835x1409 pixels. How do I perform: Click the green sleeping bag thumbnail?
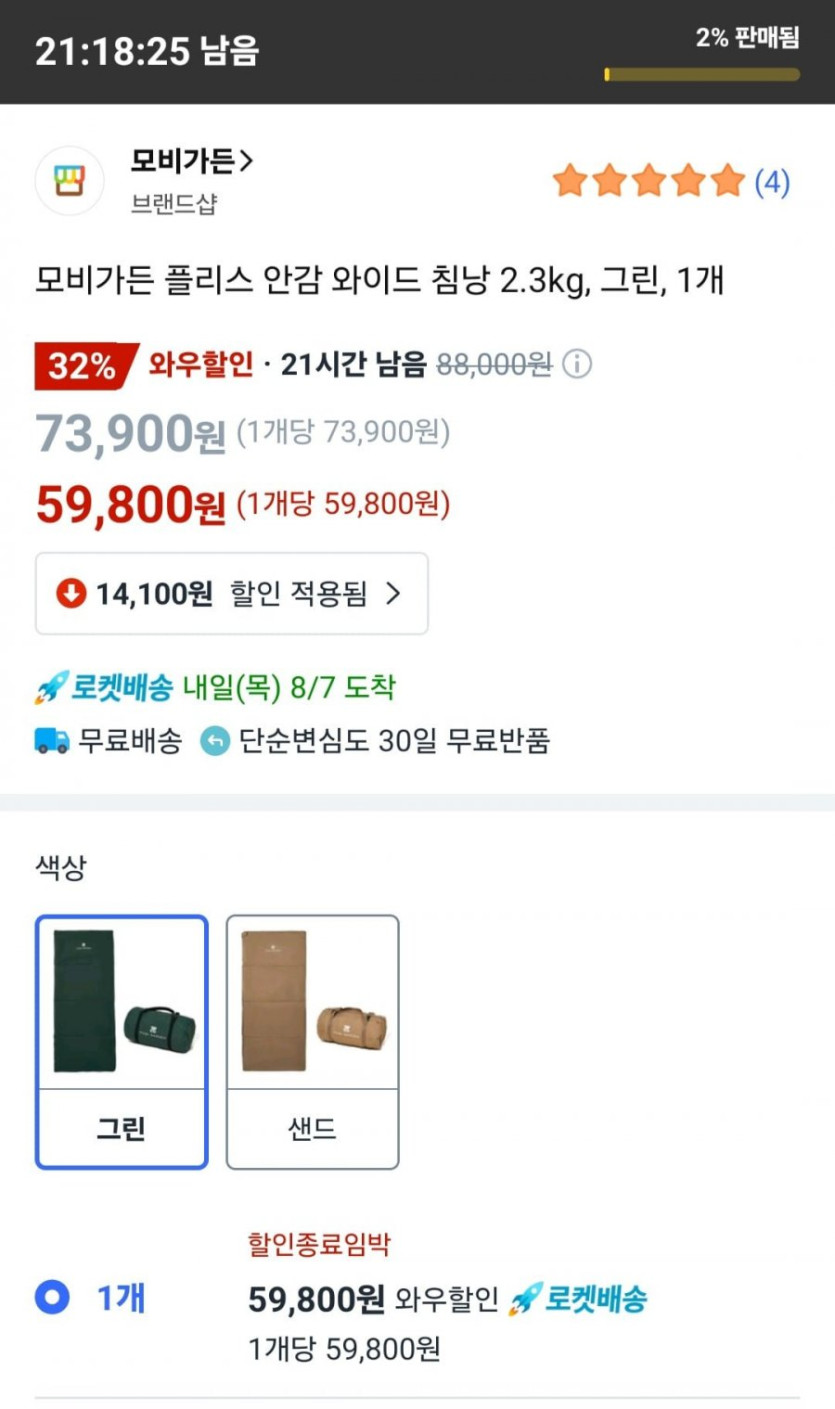click(121, 1003)
